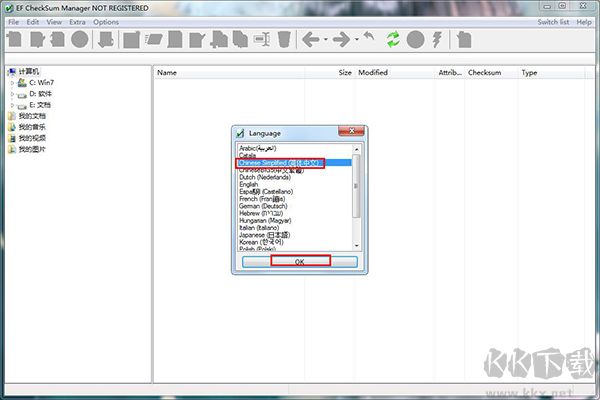The image size is (600, 400).
Task: Select Italian (Italiano) in the language list
Action: [x=295, y=228]
